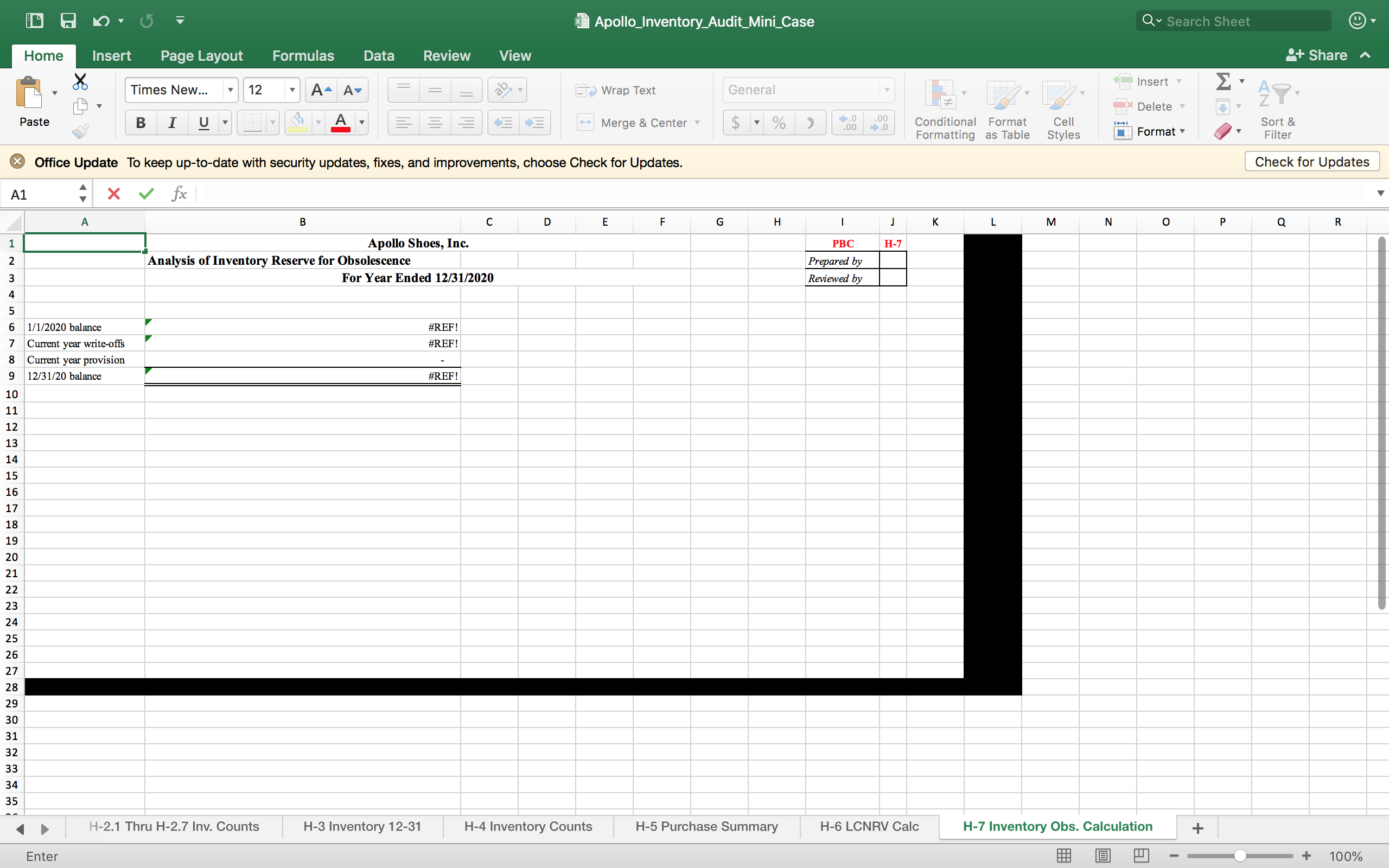The height and width of the screenshot is (868, 1389).
Task: Click the Increase Font Size icon
Action: [321, 90]
